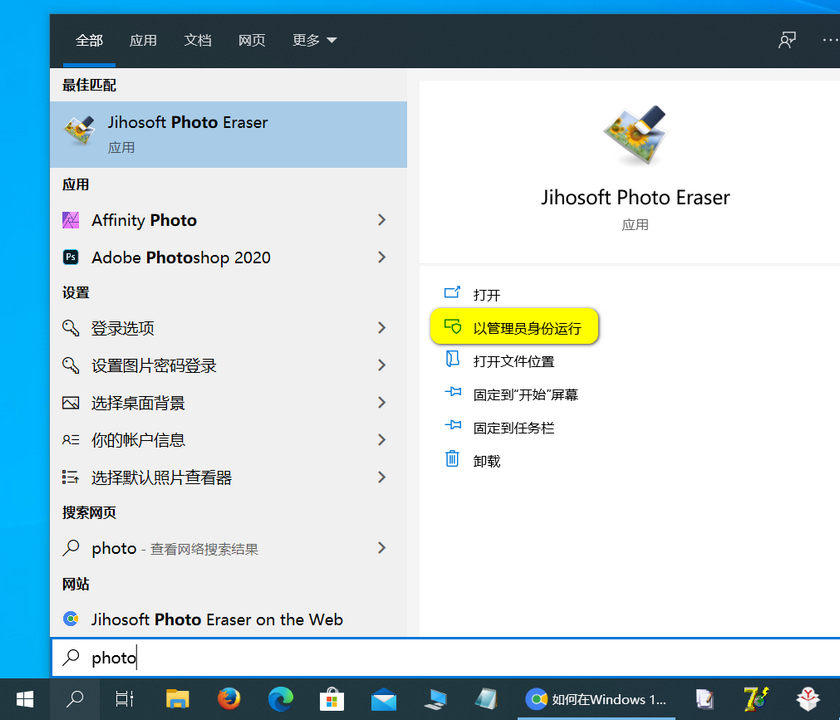Open the feedback icon in search header
Image resolution: width=840 pixels, height=720 pixels.
tap(787, 40)
